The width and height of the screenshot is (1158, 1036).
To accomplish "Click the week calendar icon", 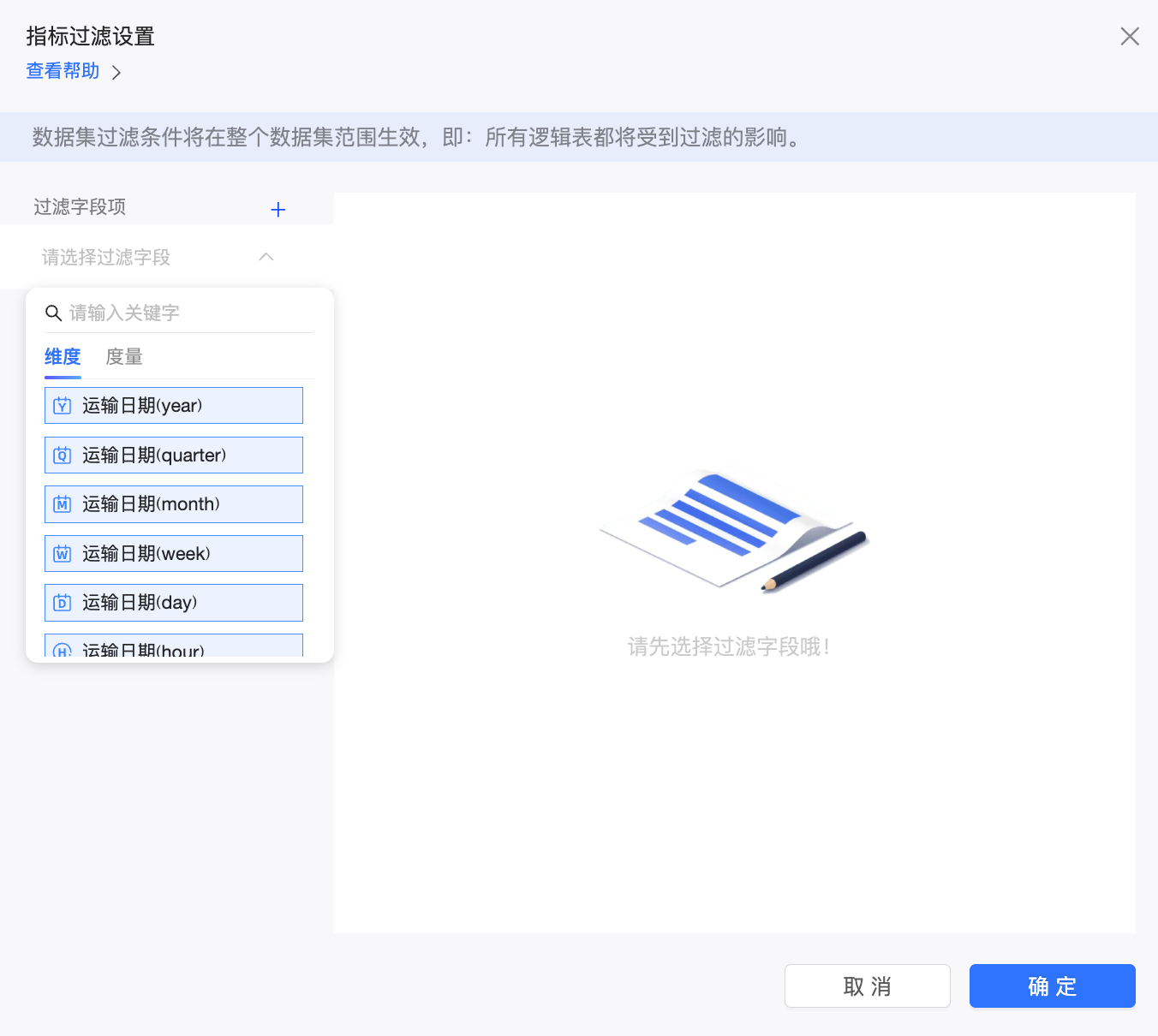I will [x=63, y=553].
